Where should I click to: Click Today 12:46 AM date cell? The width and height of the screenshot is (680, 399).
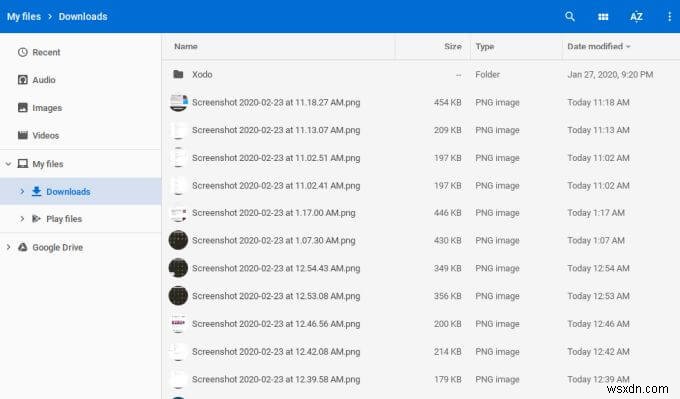click(x=598, y=324)
